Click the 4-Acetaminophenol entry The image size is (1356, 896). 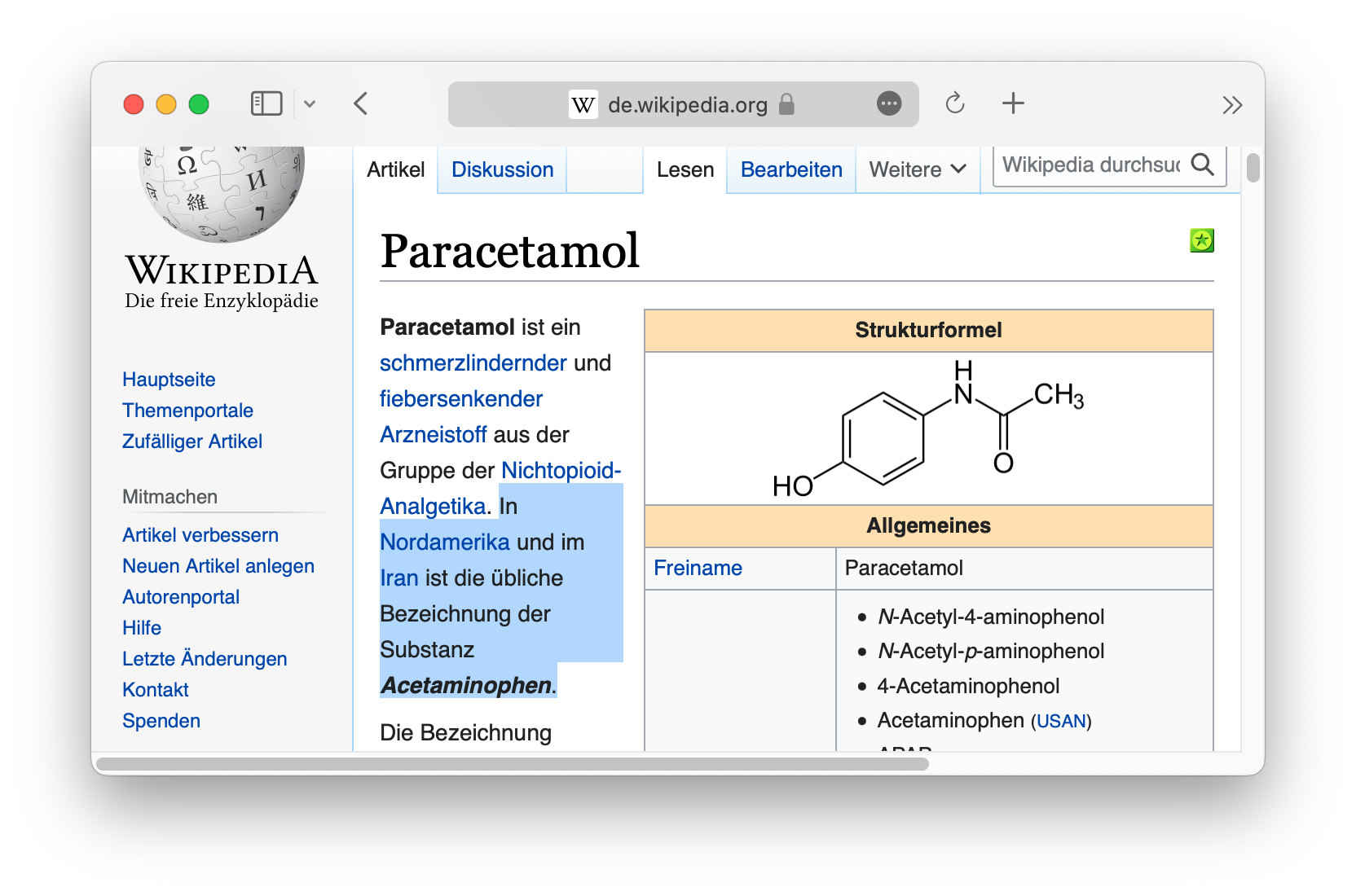click(x=968, y=686)
